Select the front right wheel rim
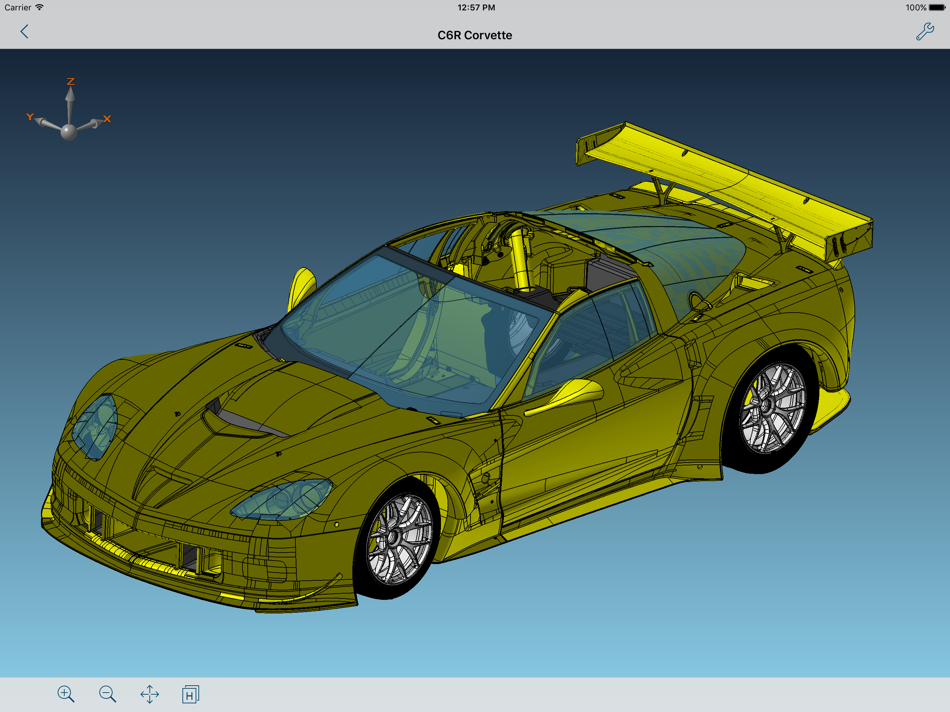This screenshot has height=712, width=950. 400,538
